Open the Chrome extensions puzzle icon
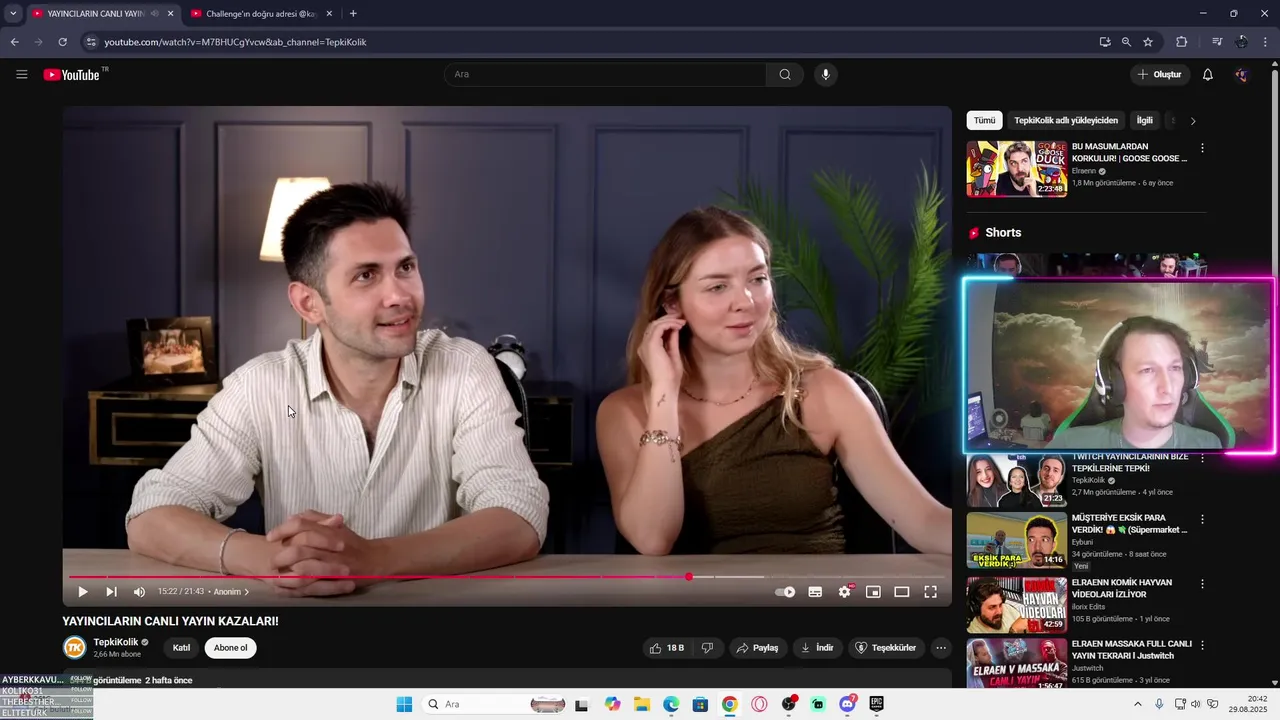 (1181, 42)
